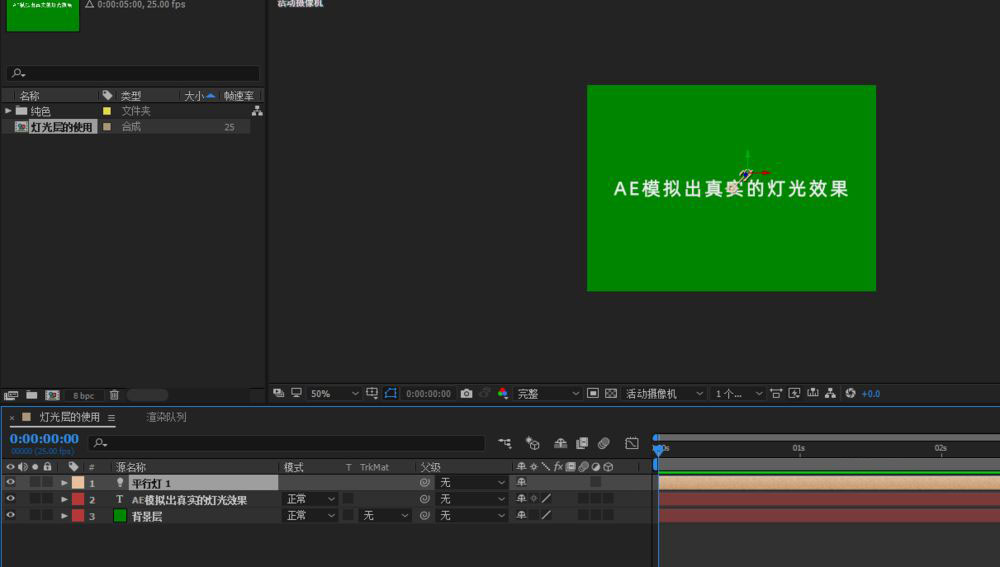1000x567 pixels.
Task: Open blend mode dropdown for text layer
Action: pyautogui.click(x=309, y=499)
